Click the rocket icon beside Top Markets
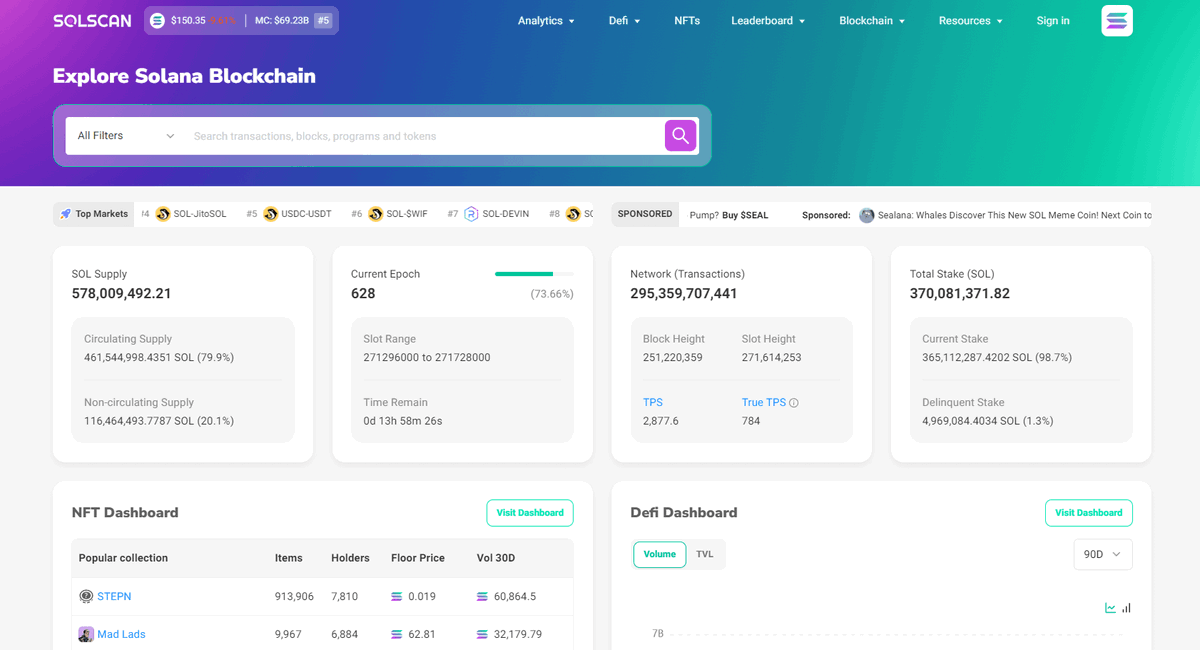This screenshot has height=650, width=1200. [x=65, y=214]
